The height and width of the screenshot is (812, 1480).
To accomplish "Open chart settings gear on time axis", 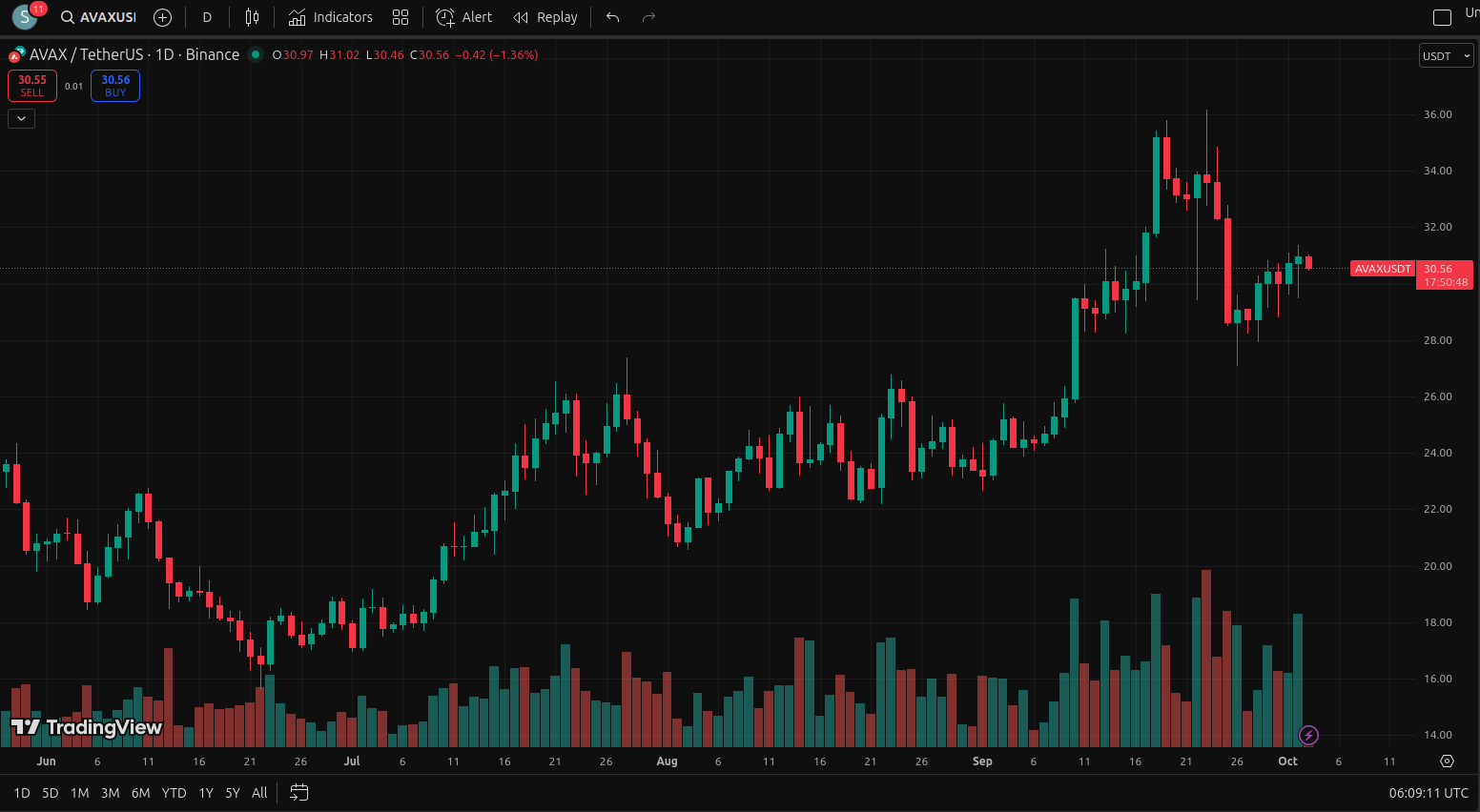I will 1447,761.
